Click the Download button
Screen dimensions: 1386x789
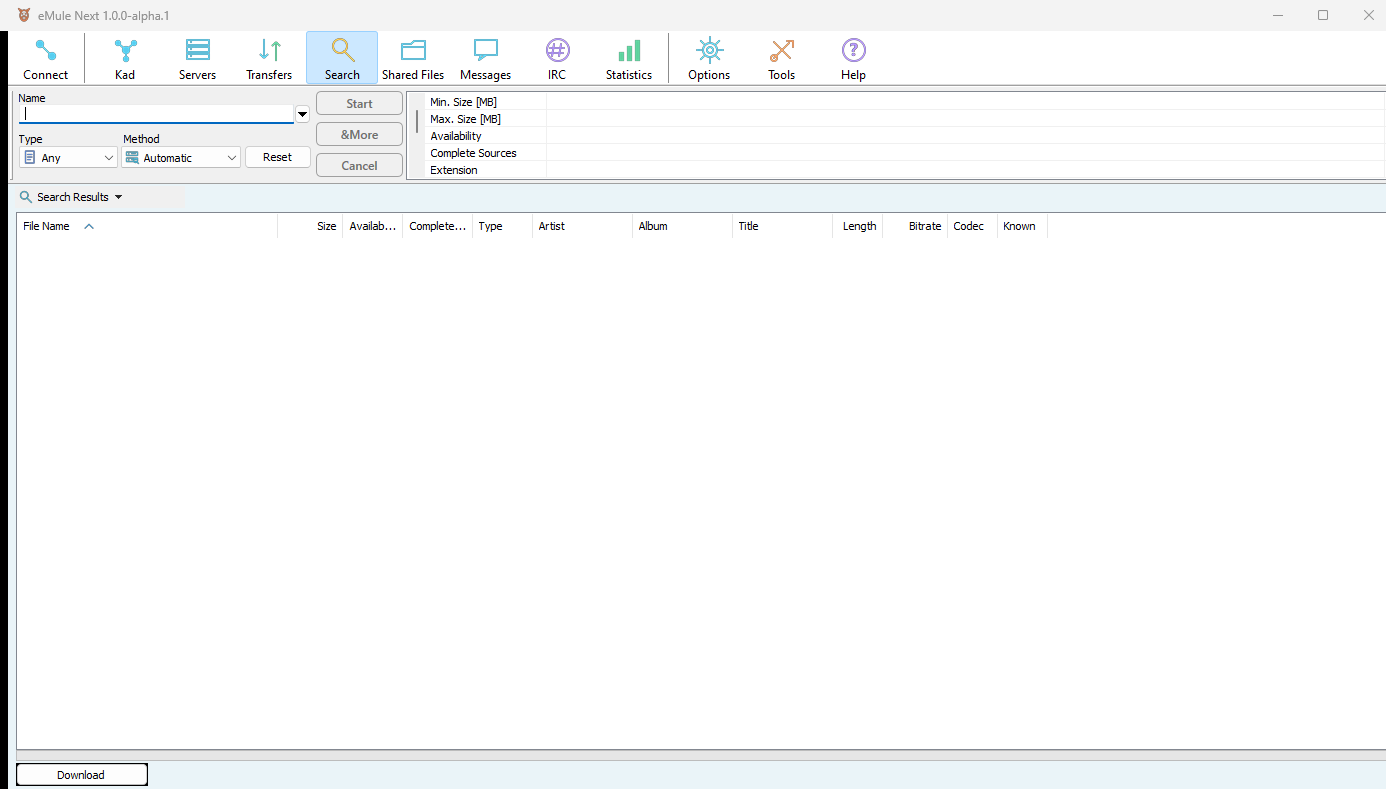pyautogui.click(x=81, y=775)
